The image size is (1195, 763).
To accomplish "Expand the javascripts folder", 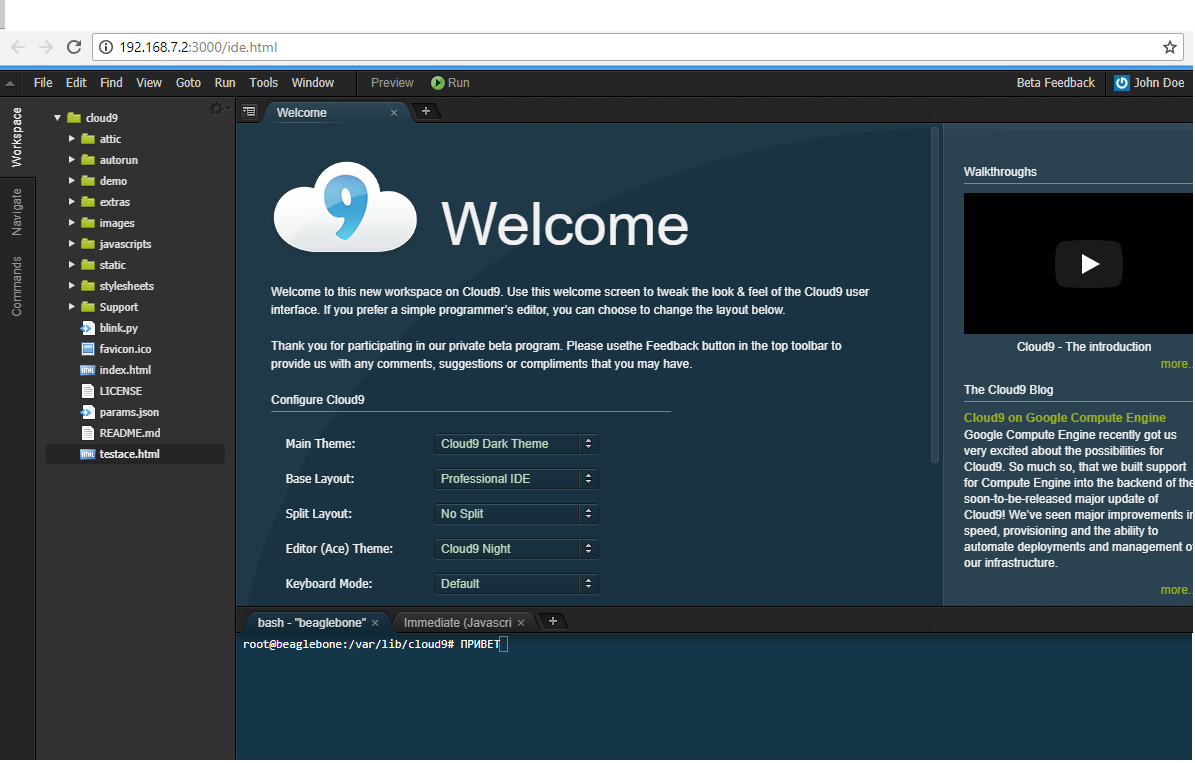I will tap(72, 244).
